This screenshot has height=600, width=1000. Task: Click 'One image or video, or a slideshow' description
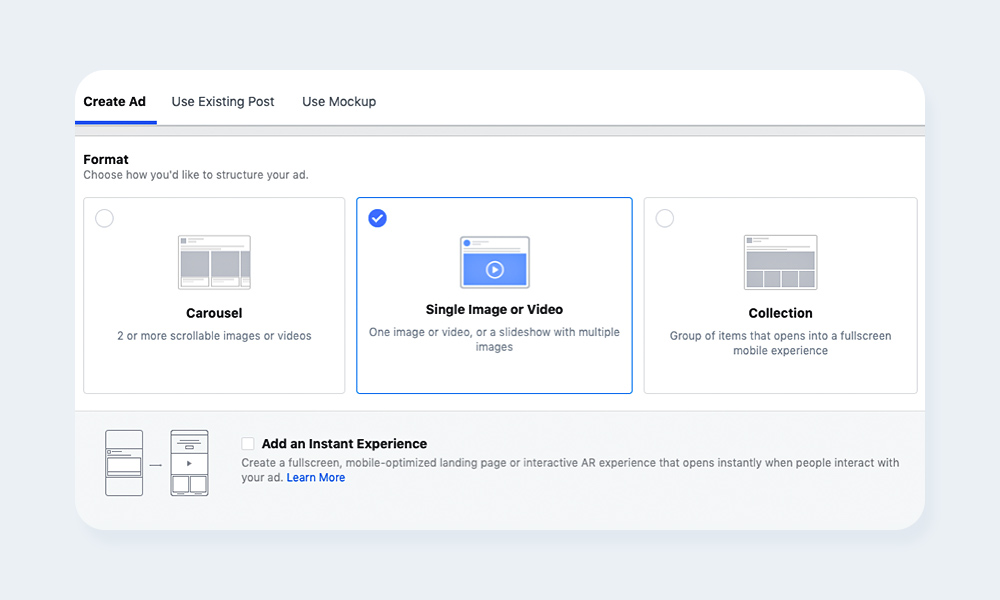pos(494,339)
